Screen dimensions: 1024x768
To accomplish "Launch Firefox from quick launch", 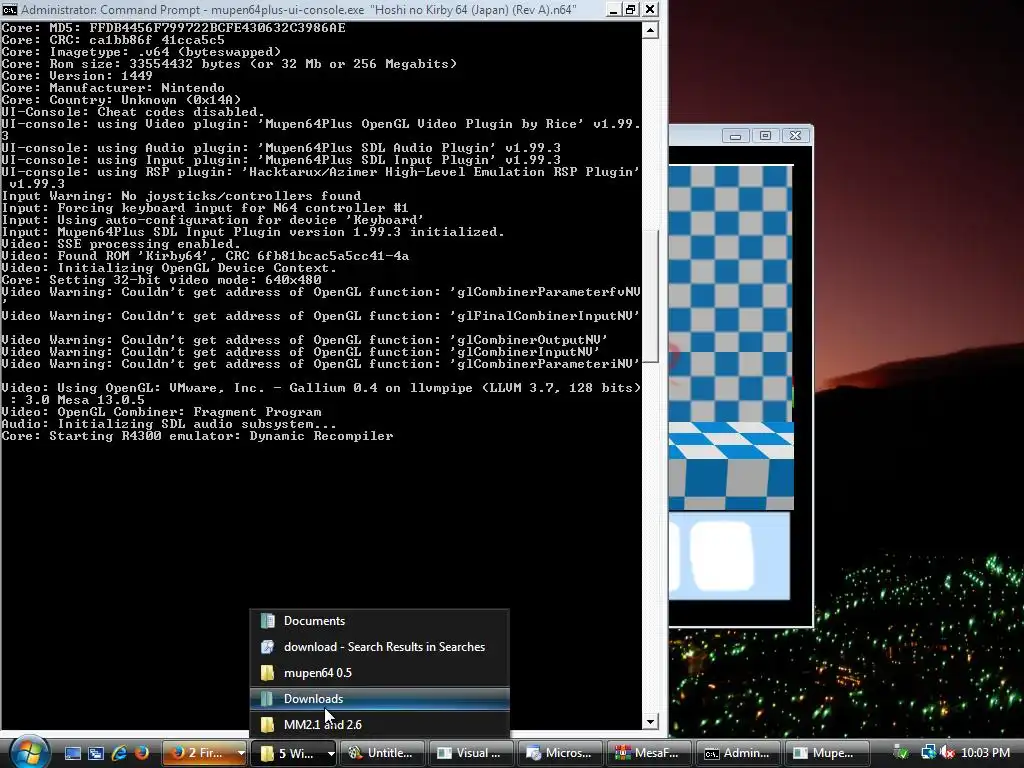I will [141, 753].
